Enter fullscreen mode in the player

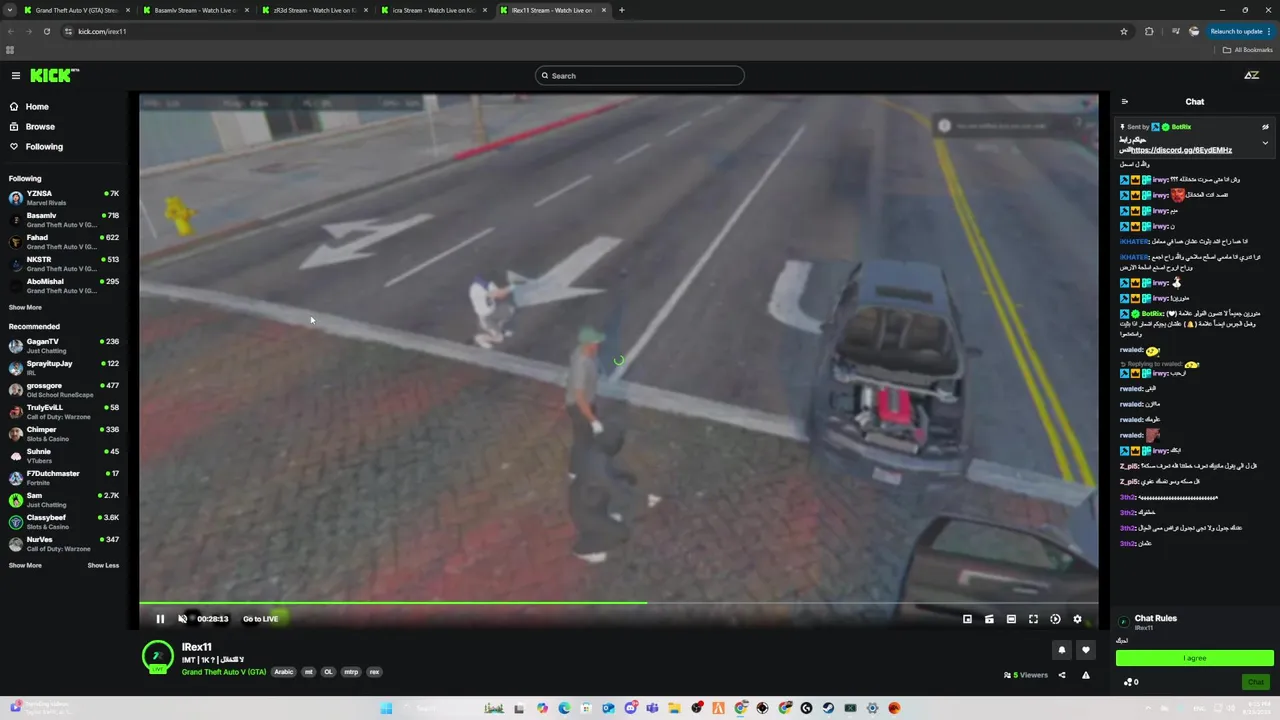1033,619
